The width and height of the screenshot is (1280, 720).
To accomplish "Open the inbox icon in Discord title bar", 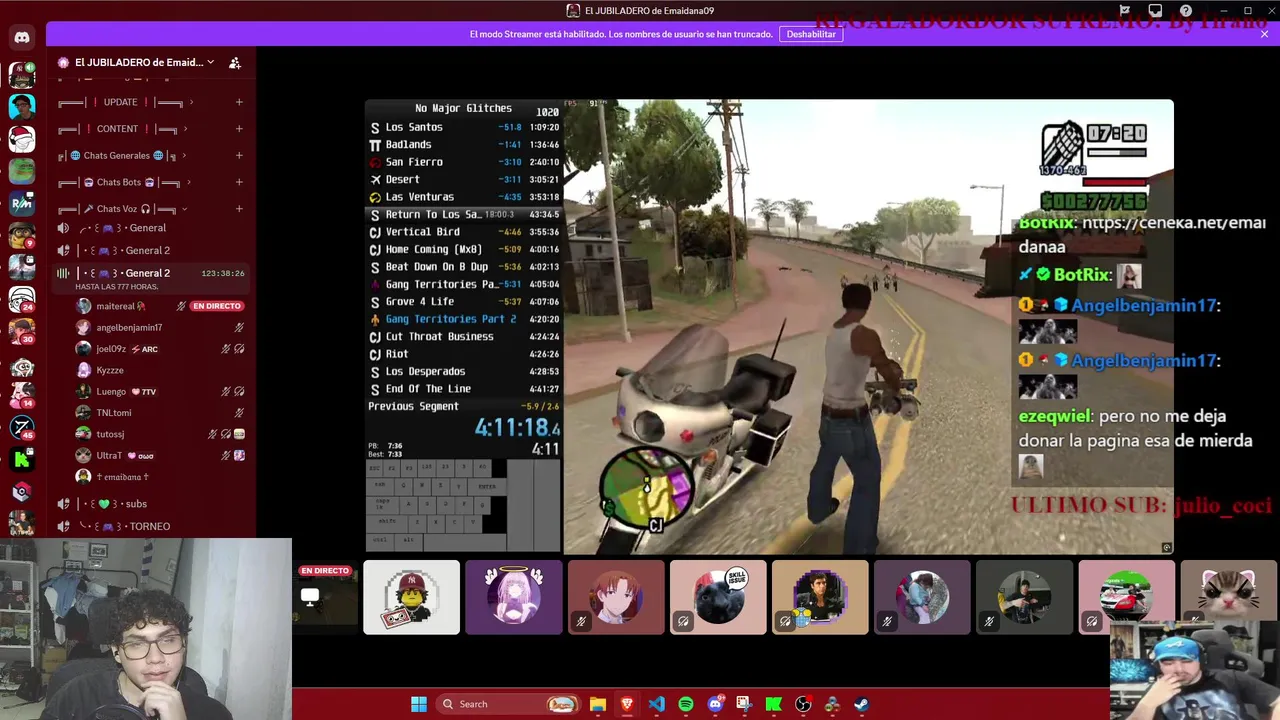I will [x=1155, y=11].
